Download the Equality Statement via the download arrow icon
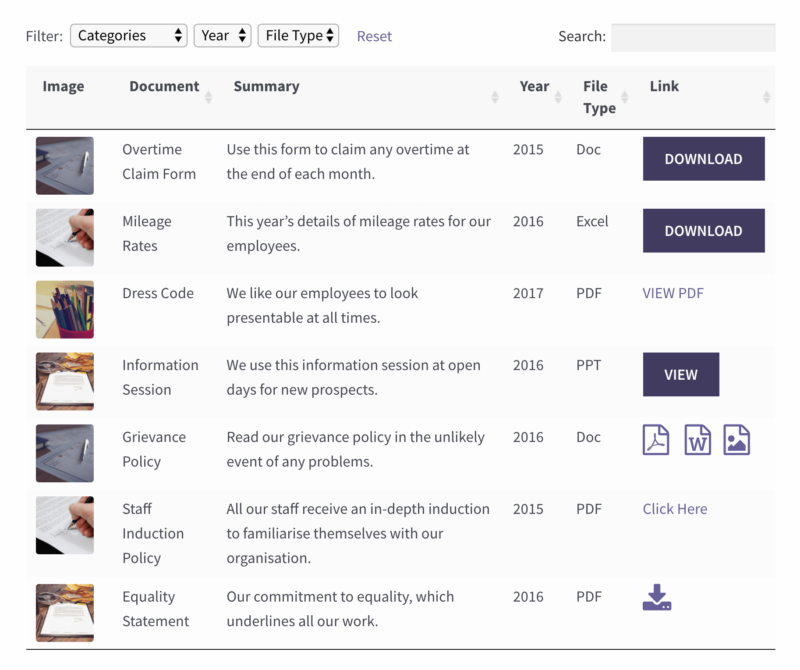The image size is (800, 670). [x=657, y=596]
